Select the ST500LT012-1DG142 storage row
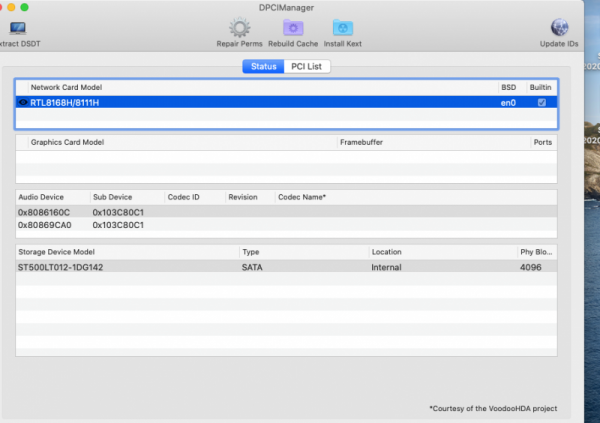This screenshot has width=600, height=423. 60,268
